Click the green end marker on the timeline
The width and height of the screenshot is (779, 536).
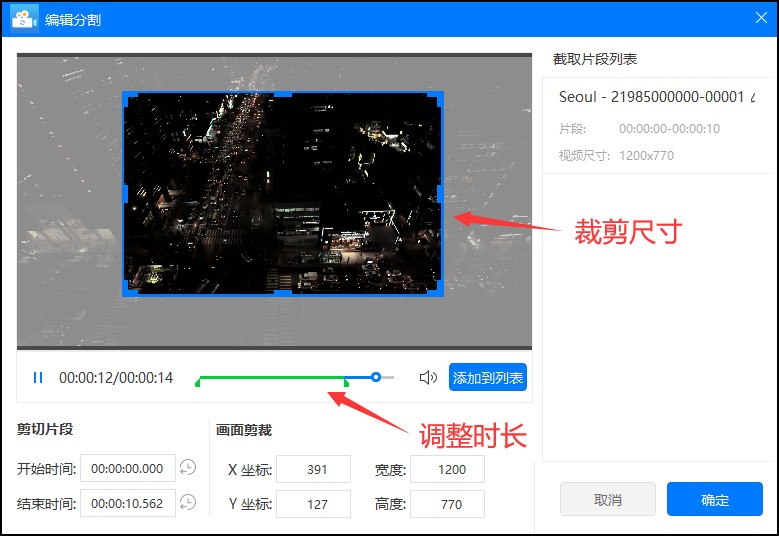346,382
